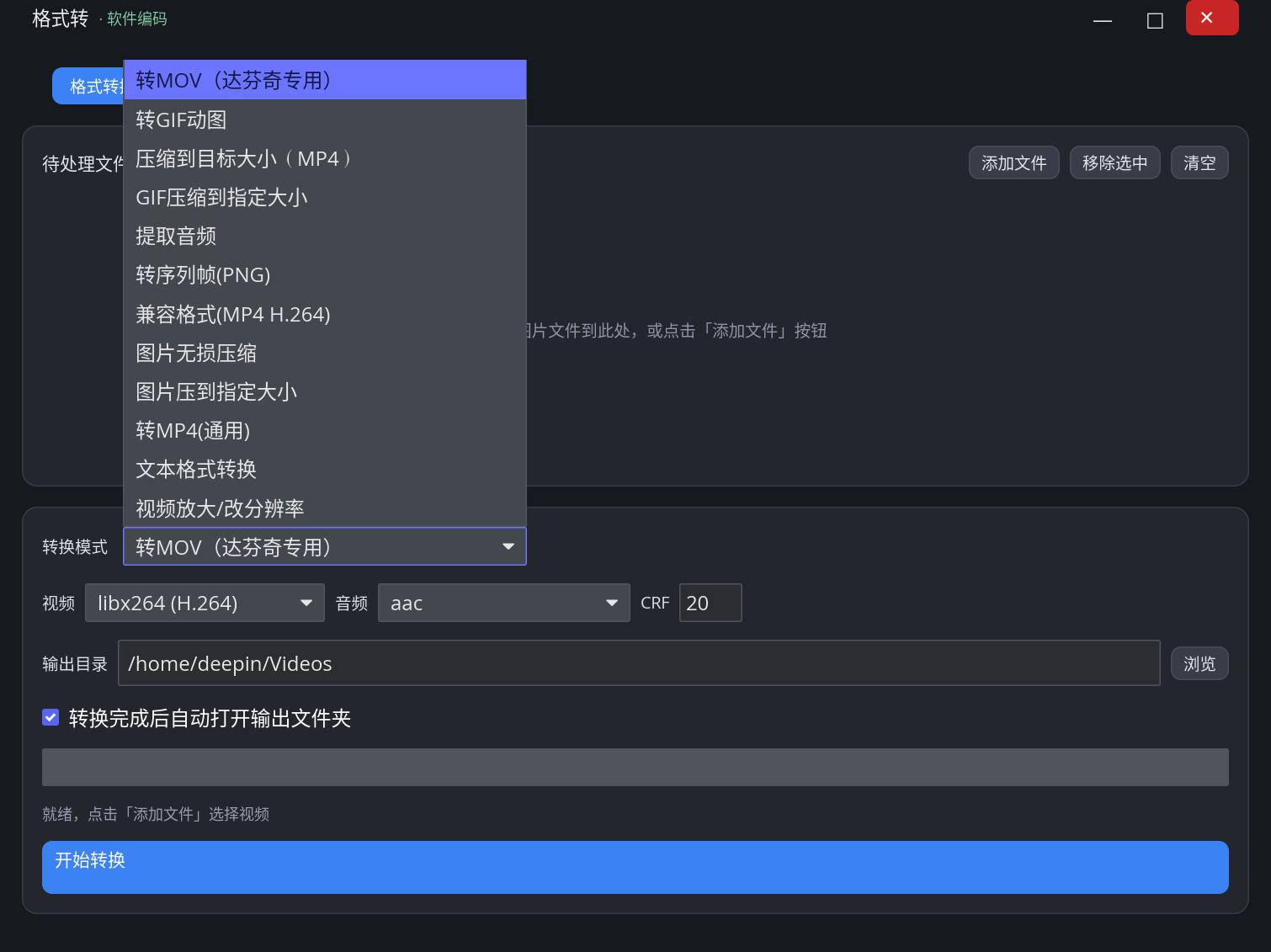The width and height of the screenshot is (1271, 952).
Task: Close the 格式转 window
Action: point(1212,18)
